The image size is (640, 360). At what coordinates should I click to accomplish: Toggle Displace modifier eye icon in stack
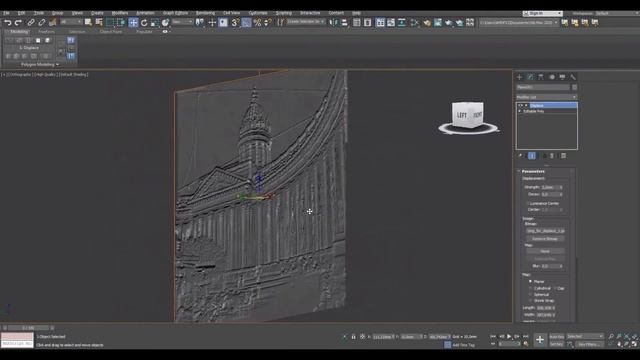520,105
